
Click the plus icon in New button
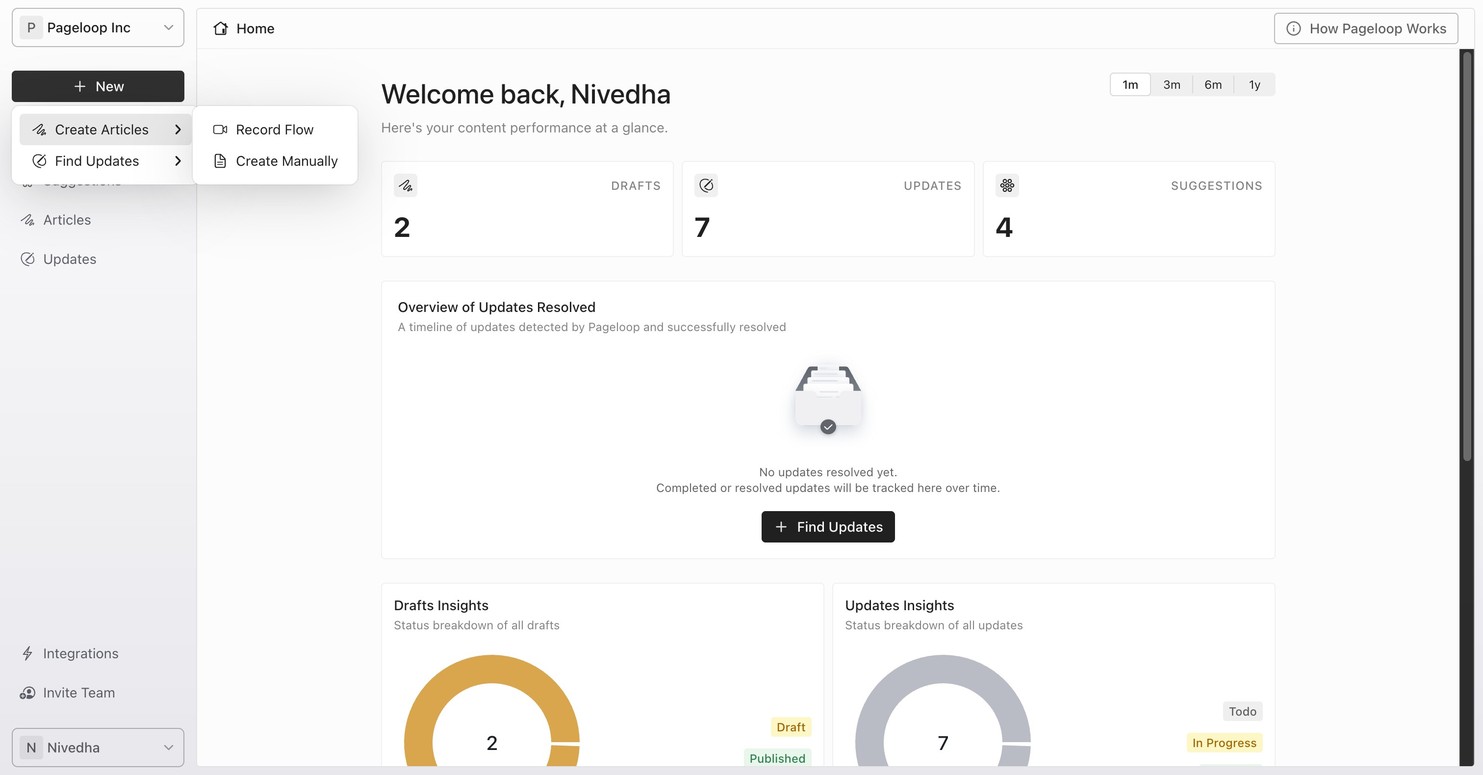[80, 86]
